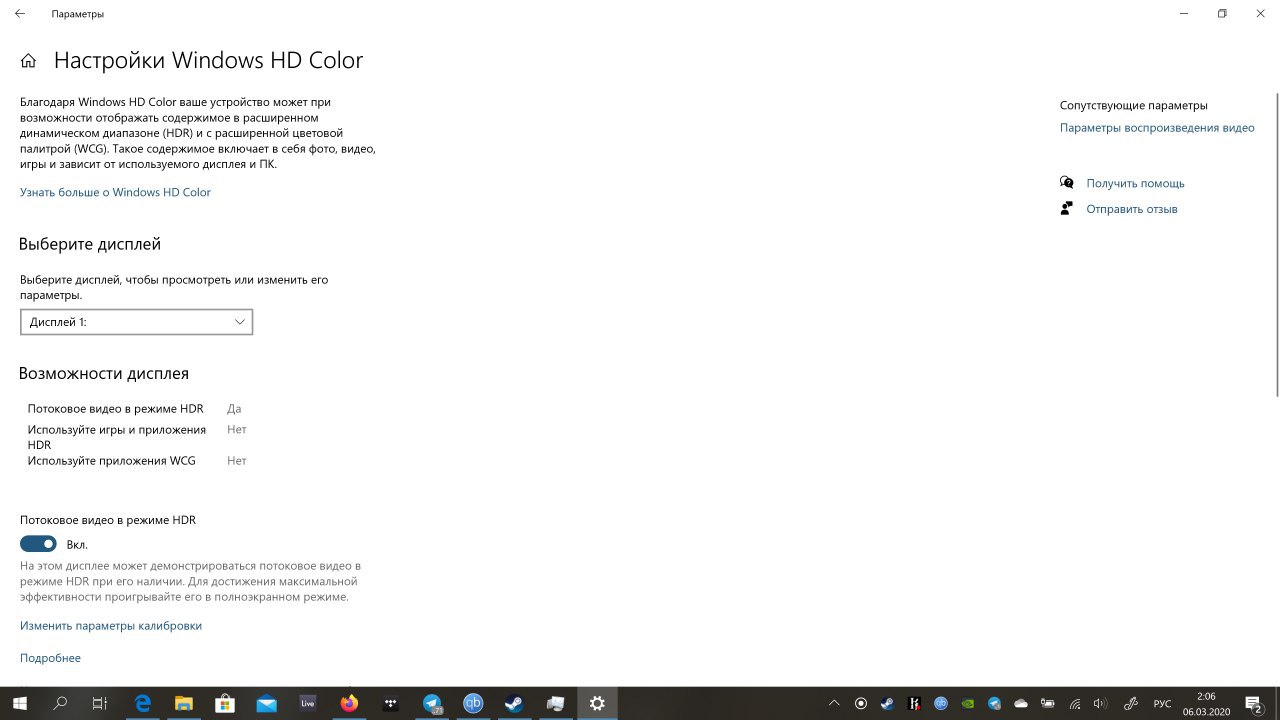Open the volume speaker tray icon

tap(1101, 704)
